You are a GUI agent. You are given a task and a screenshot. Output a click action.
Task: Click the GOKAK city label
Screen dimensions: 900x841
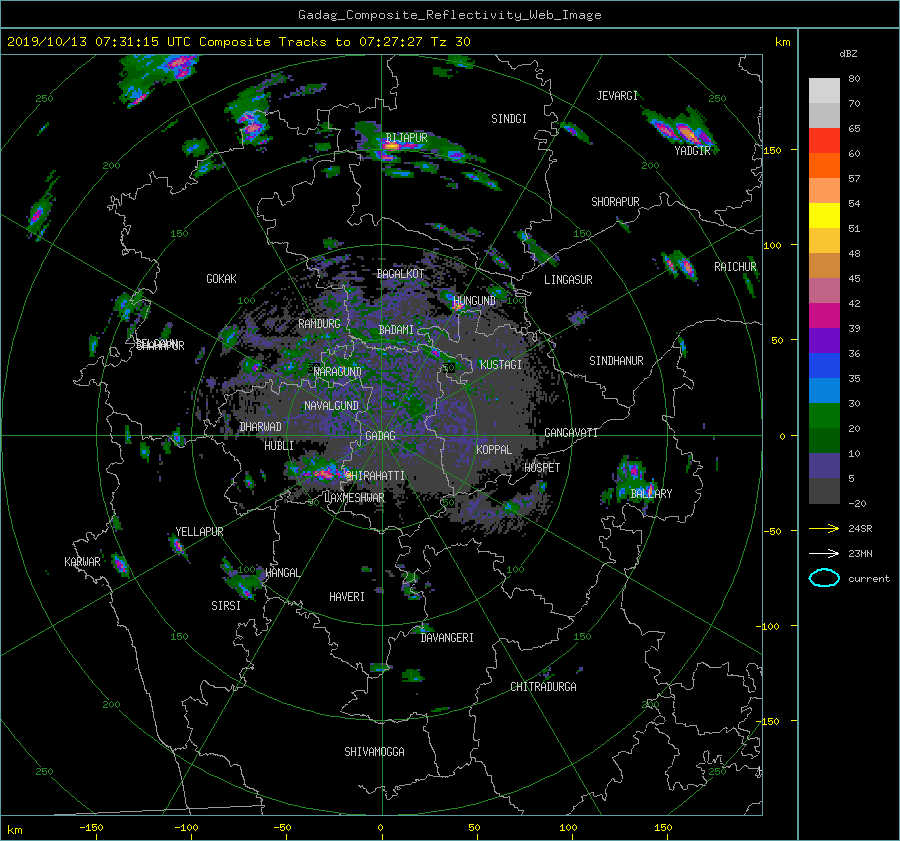tap(221, 279)
